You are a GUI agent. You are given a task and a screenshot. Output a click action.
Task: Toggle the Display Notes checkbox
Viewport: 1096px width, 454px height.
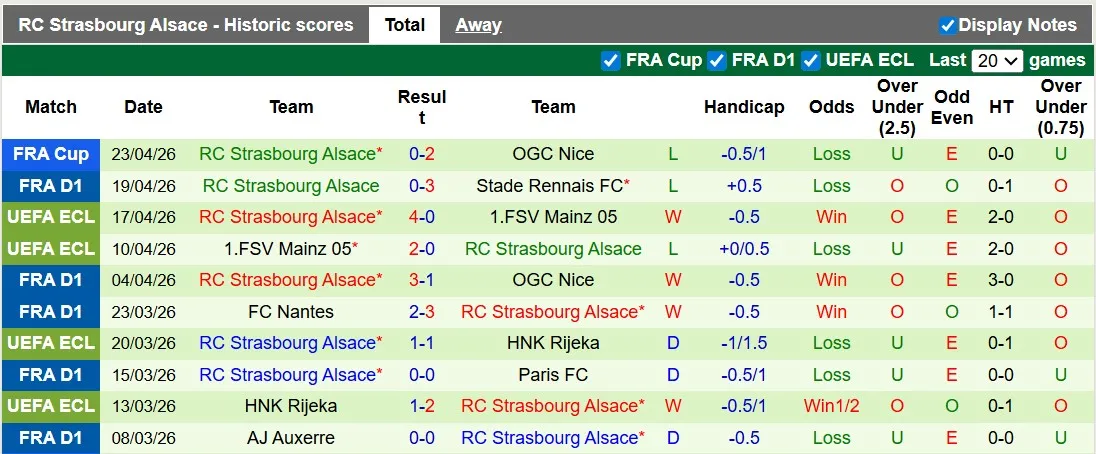pyautogui.click(x=947, y=25)
